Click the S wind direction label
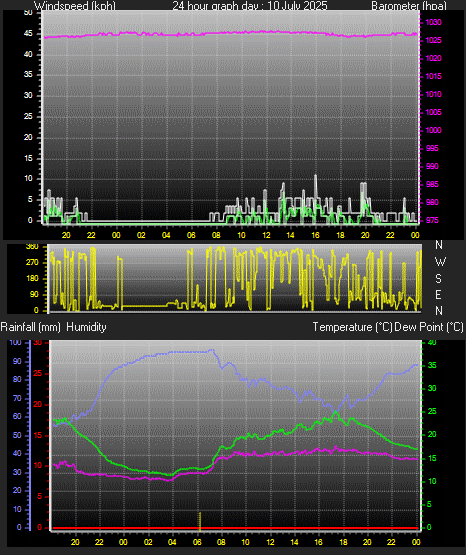Viewport: 466px width, 555px height. point(438,279)
